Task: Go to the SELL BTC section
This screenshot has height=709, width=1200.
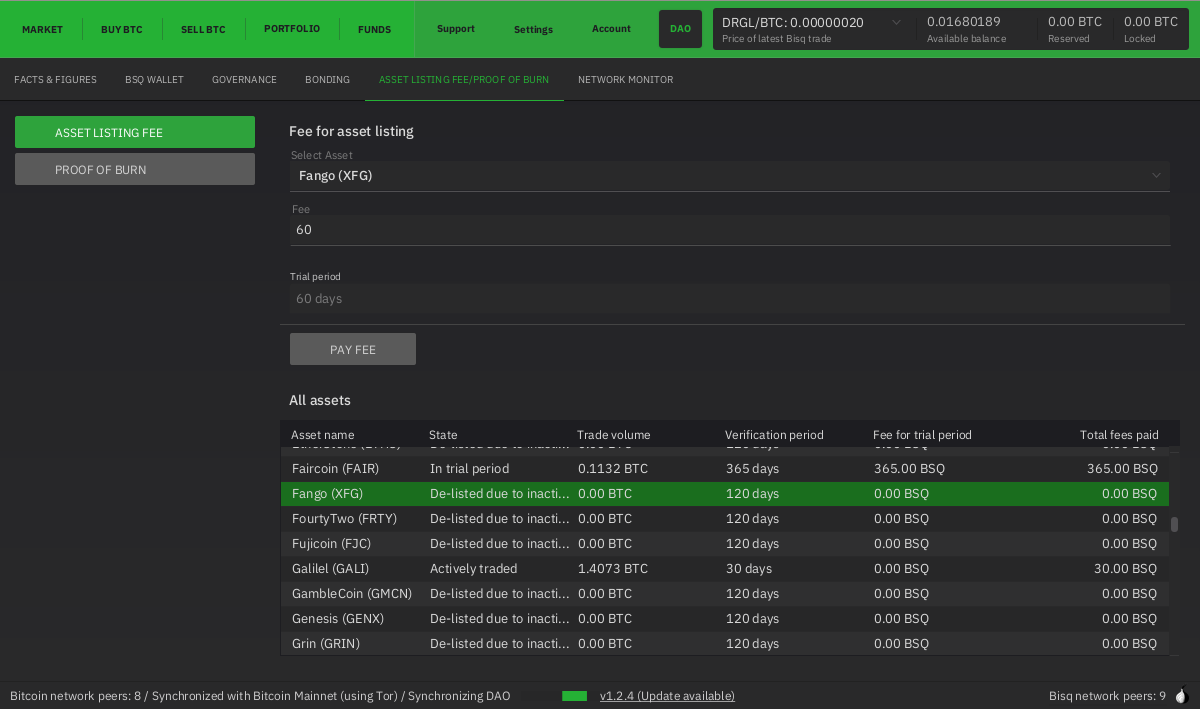Action: 203,30
